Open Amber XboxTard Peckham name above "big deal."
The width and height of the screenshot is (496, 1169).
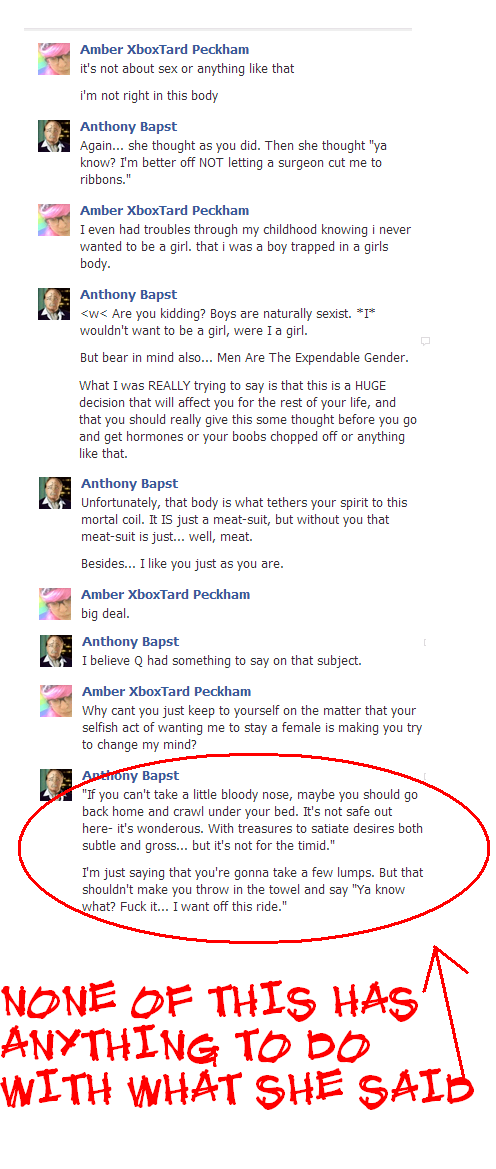[166, 595]
